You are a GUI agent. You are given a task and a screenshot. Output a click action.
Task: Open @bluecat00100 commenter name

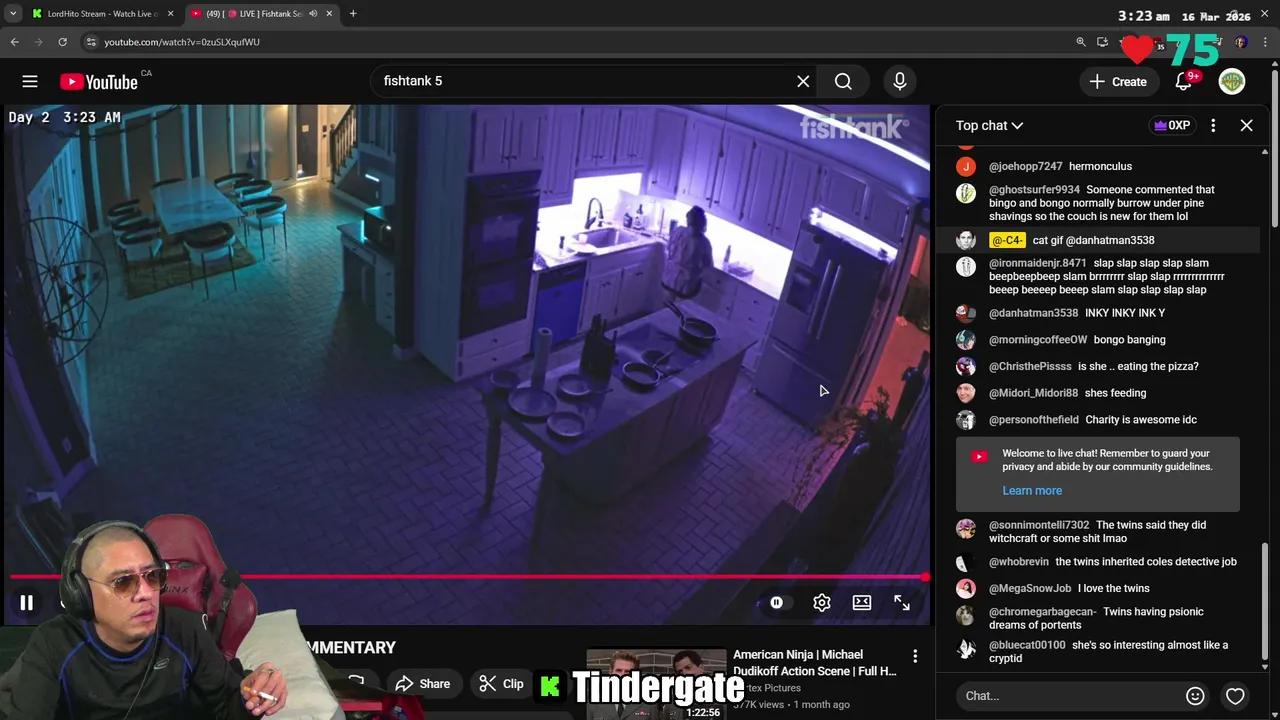pos(1027,646)
